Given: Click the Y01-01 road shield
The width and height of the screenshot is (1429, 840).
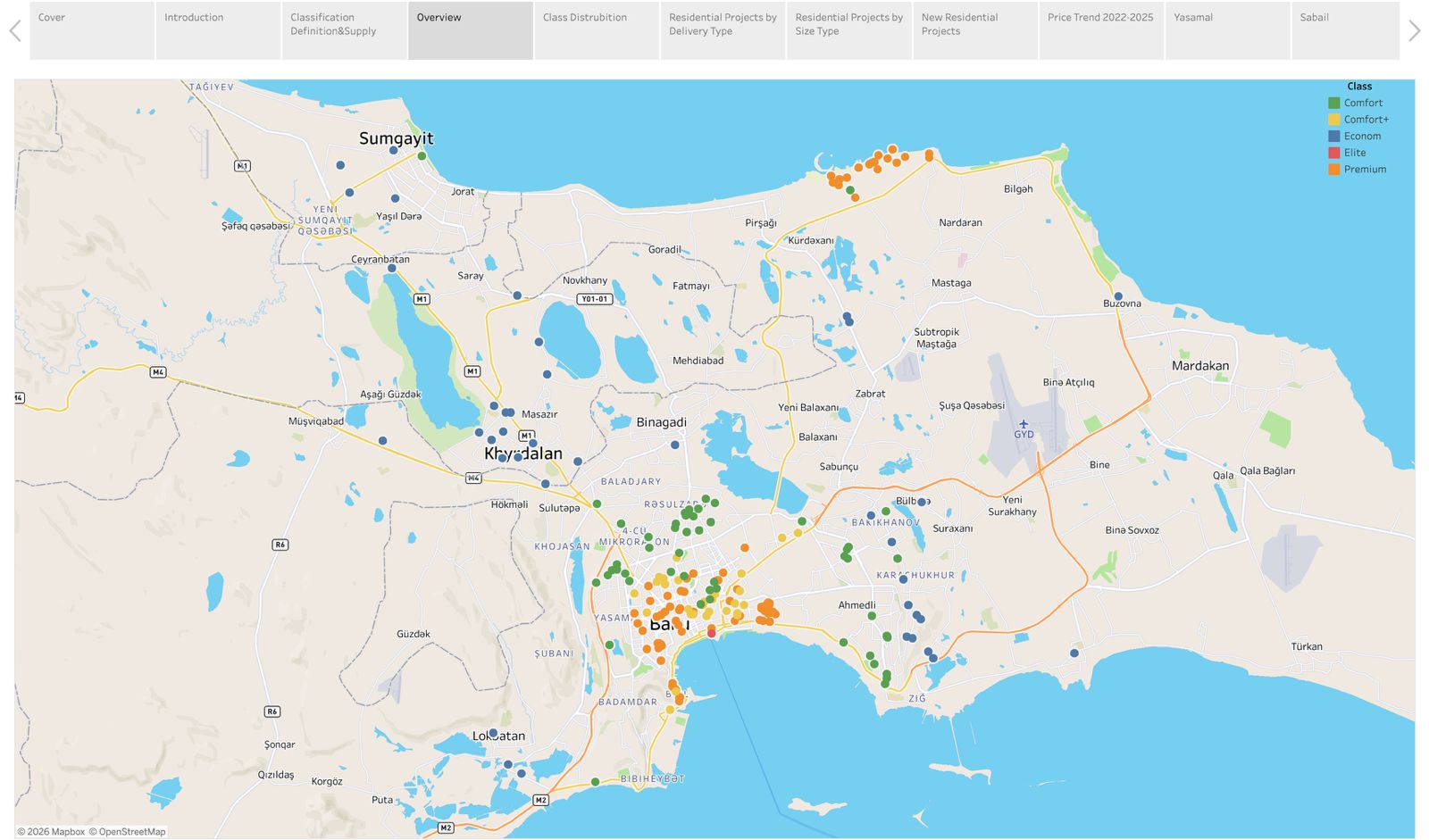Looking at the screenshot, I should point(595,299).
